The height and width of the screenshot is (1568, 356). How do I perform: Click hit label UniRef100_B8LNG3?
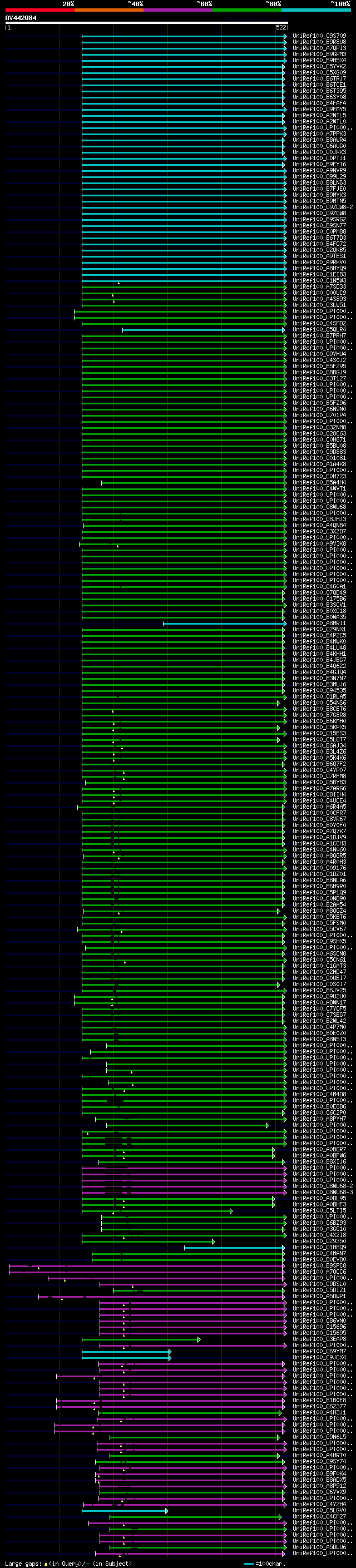319,182
